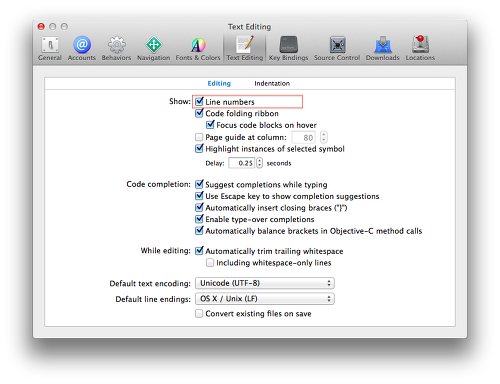Close the Text Editing preferences window

41,26
